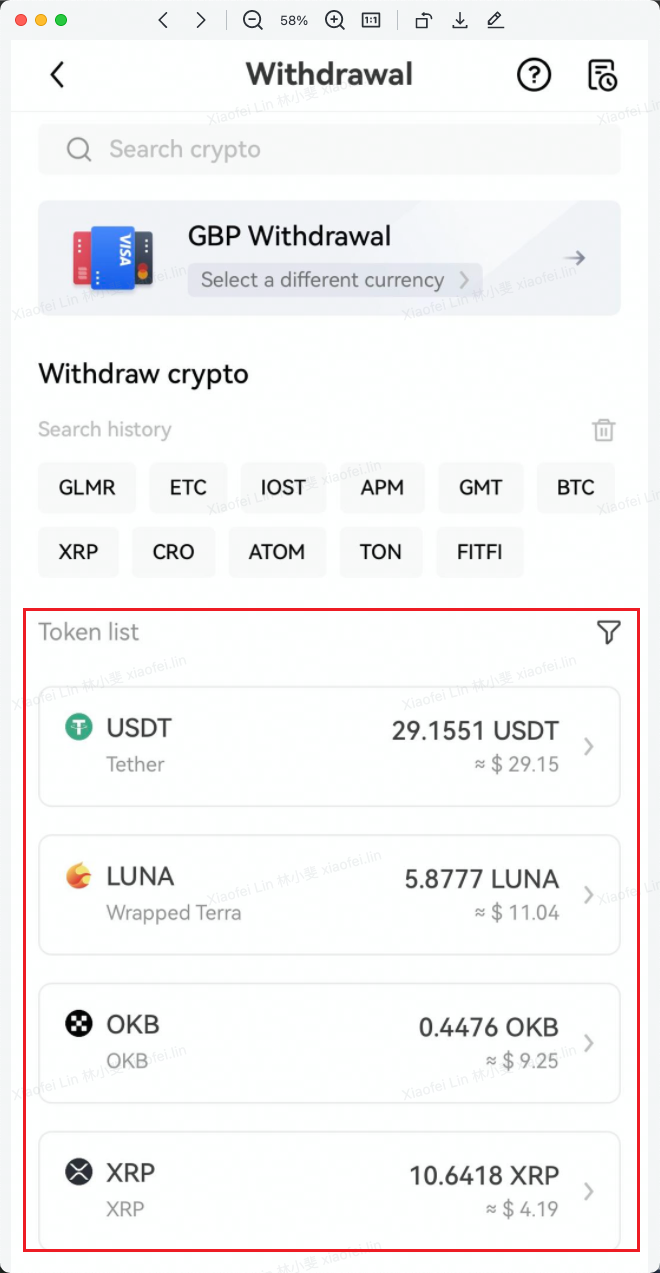
Task: Open the help question mark icon
Action: (x=534, y=75)
